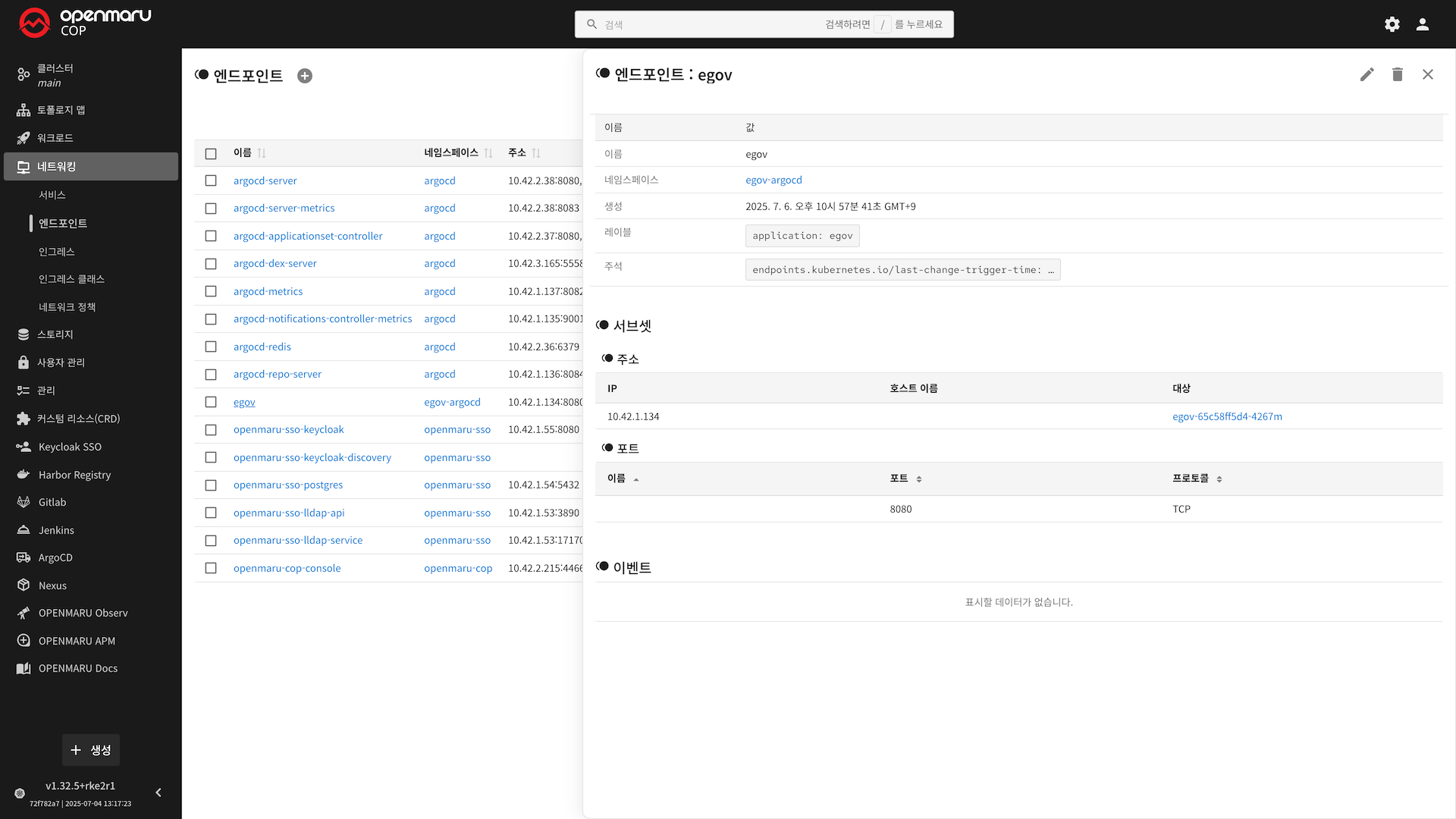
Task: Click the pencil edit icon for egov
Action: [1367, 74]
